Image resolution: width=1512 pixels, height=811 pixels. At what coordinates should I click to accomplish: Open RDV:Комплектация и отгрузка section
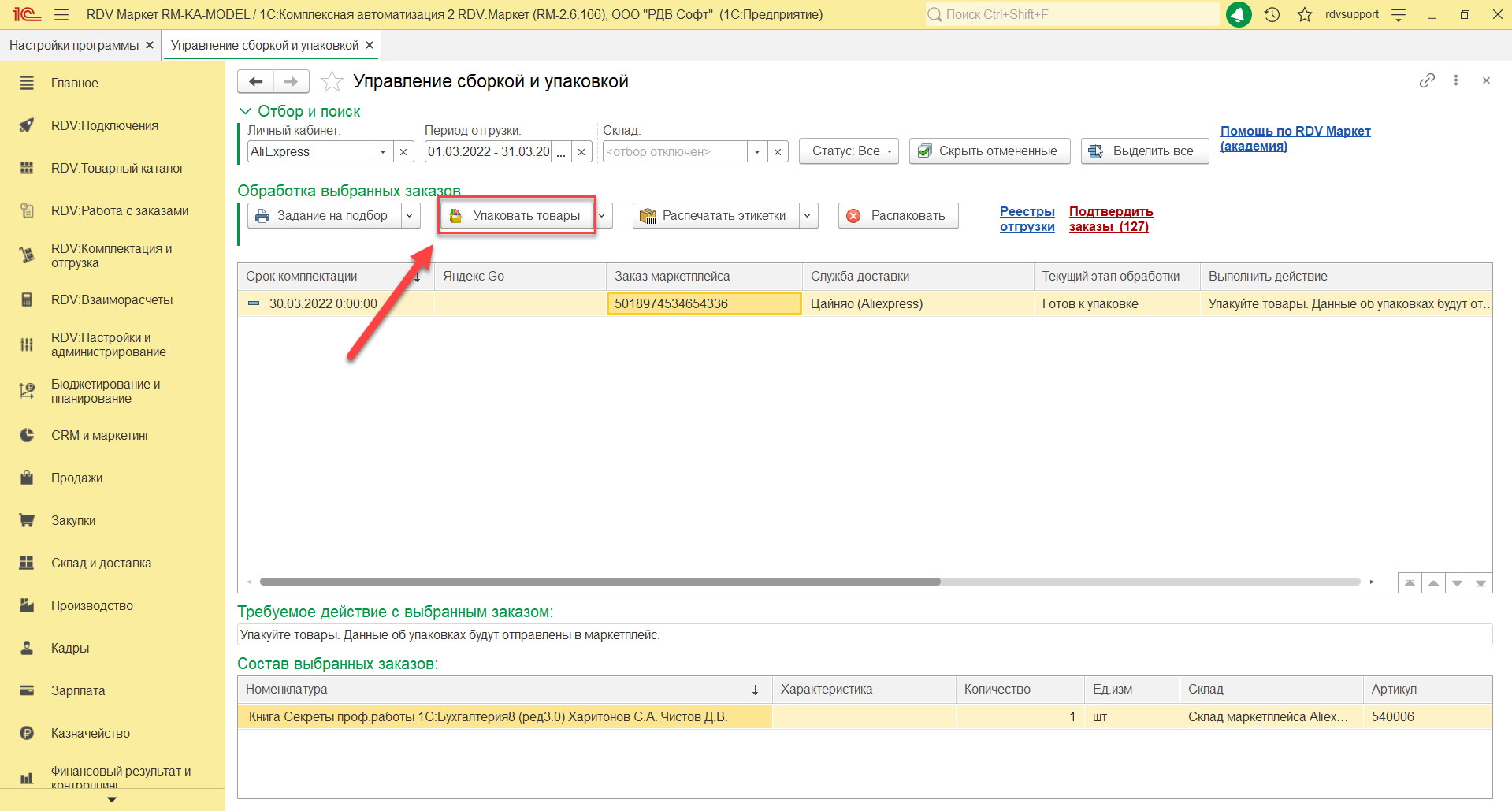(x=112, y=255)
